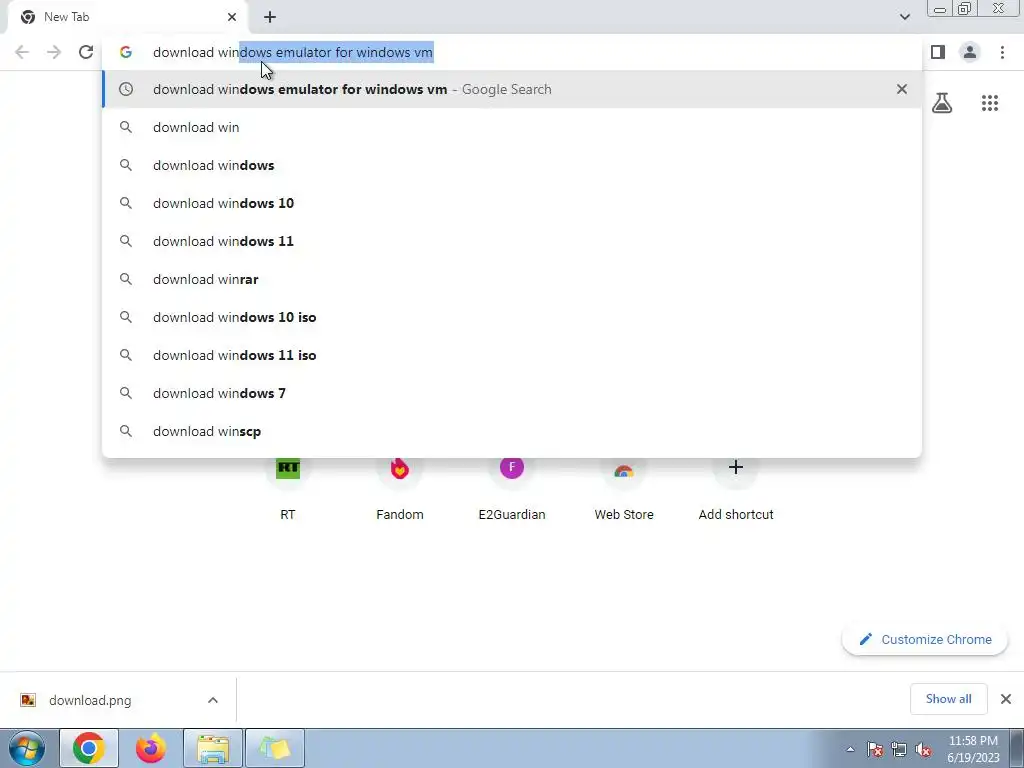The width and height of the screenshot is (1024, 768).
Task: Click Show all downloads
Action: point(948,699)
